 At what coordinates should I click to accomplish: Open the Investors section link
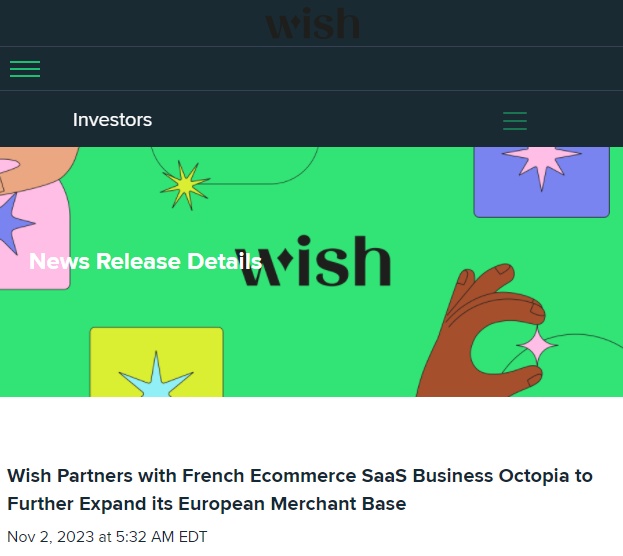(x=112, y=120)
